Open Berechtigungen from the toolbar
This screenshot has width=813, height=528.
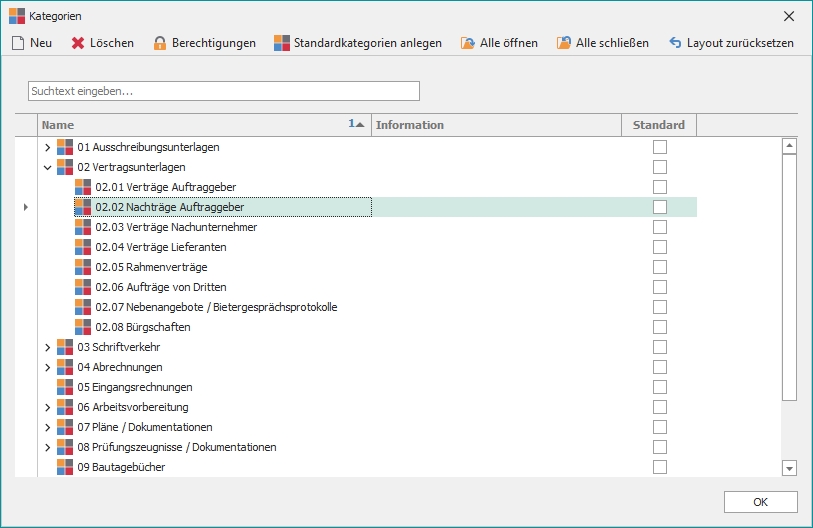pyautogui.click(x=214, y=43)
